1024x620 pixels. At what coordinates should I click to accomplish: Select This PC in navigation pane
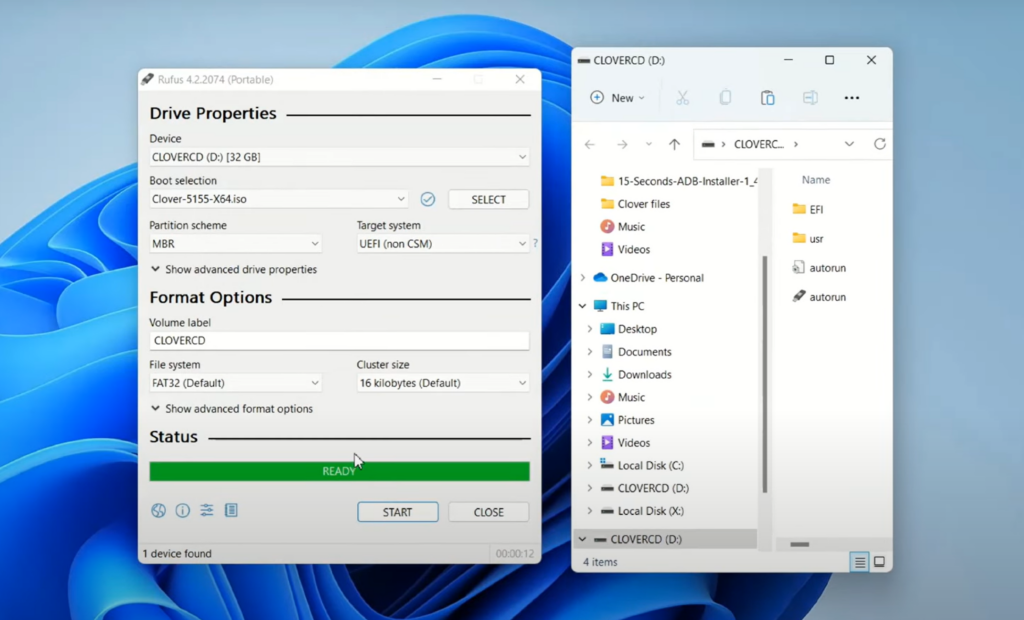[627, 306]
